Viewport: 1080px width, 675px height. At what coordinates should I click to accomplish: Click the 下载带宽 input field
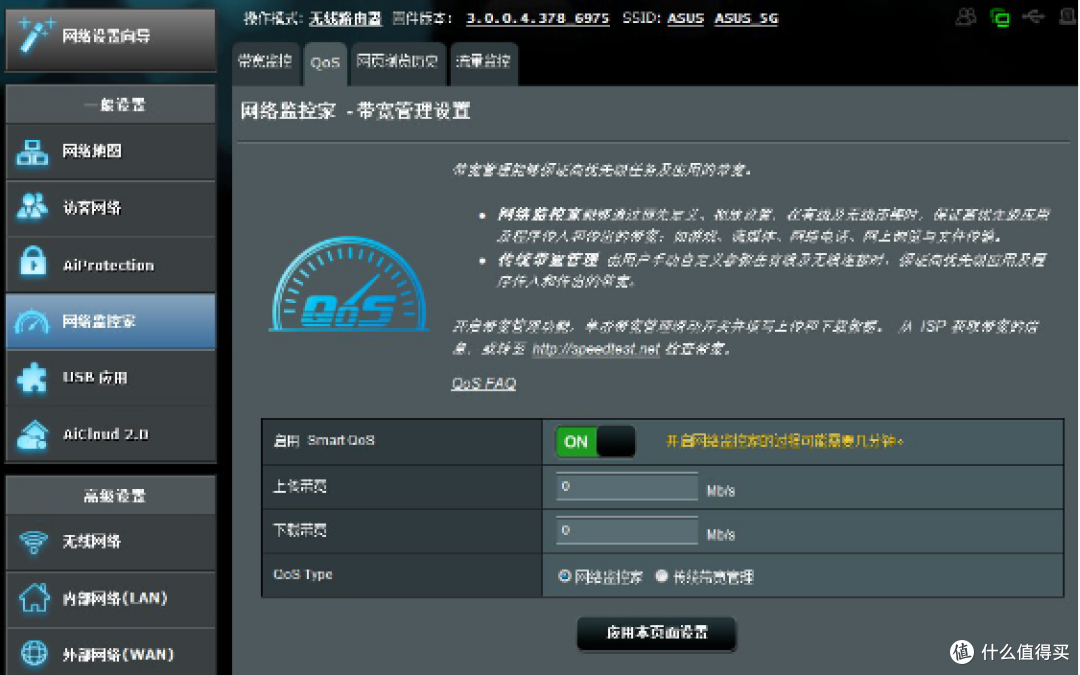click(x=627, y=530)
